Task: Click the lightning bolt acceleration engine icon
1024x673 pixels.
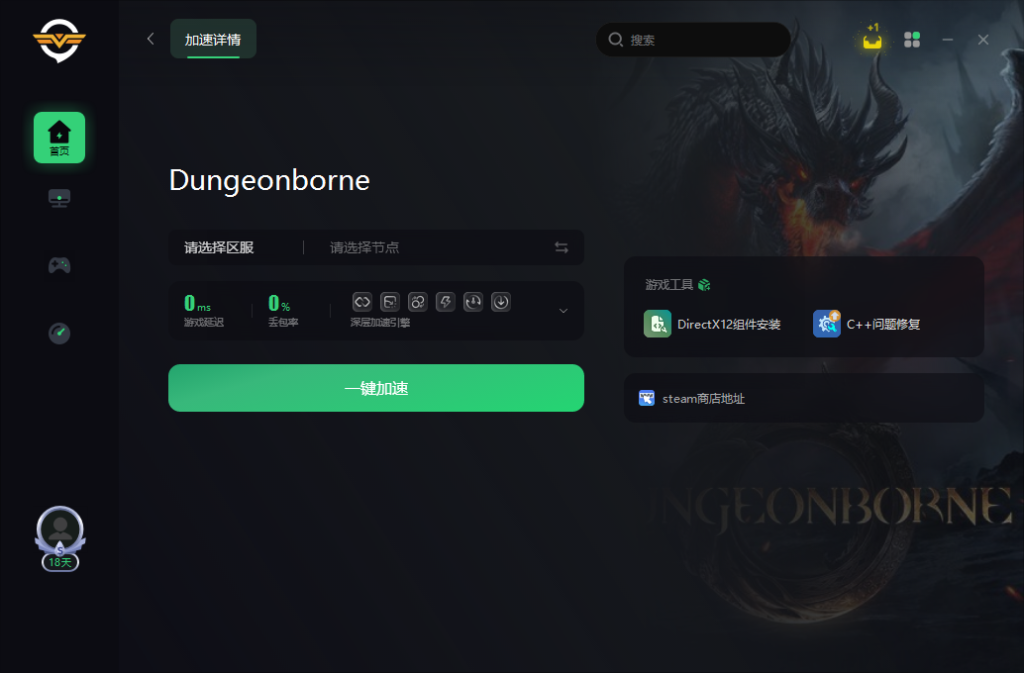Action: pos(445,302)
